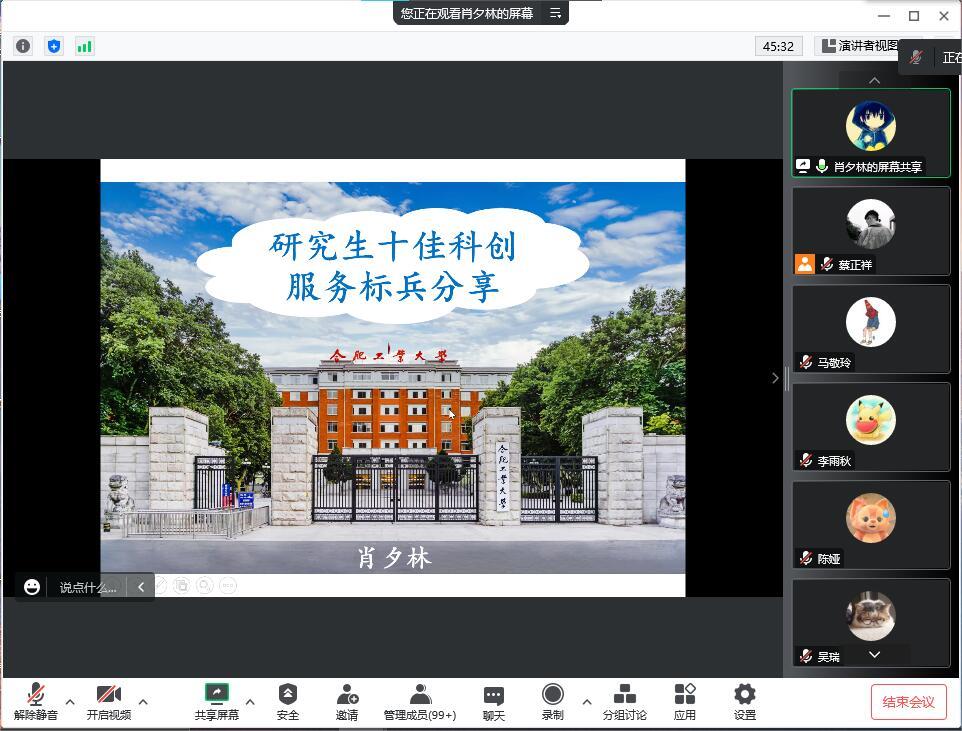This screenshot has height=731, width=962.
Task: Expand video options arrow beside 开启视频
Action: 143,702
